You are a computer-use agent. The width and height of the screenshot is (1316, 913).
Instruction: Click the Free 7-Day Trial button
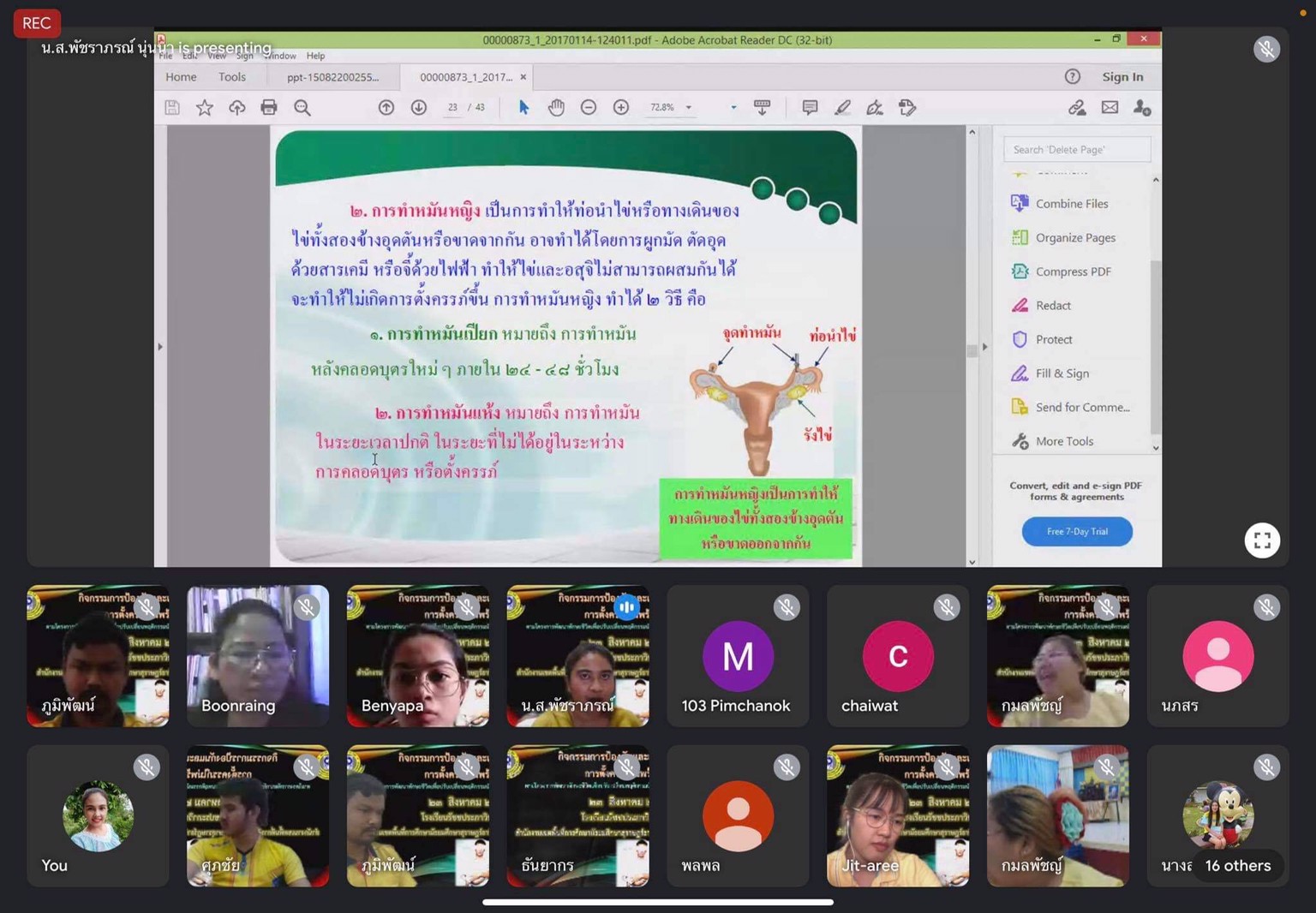tap(1077, 532)
